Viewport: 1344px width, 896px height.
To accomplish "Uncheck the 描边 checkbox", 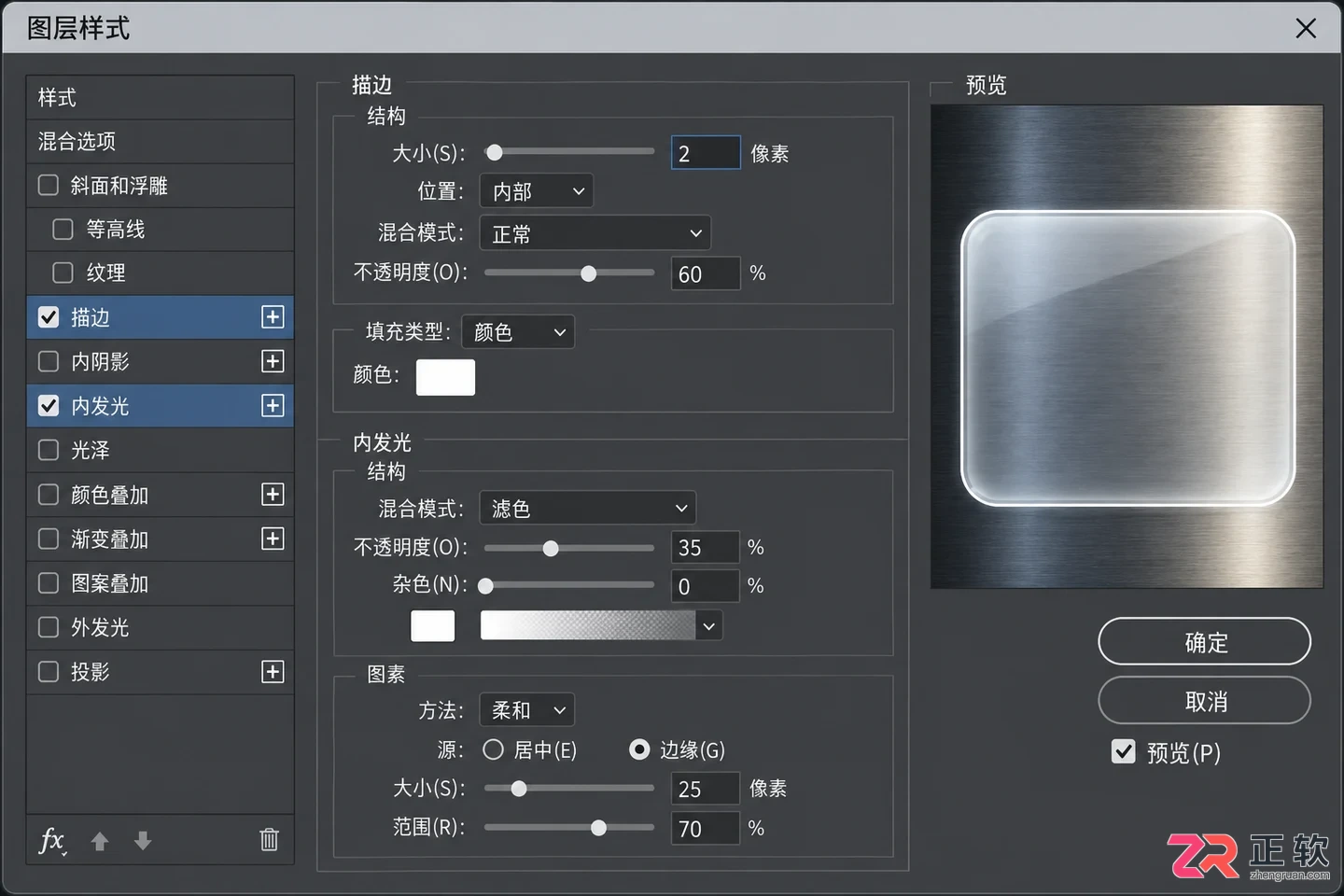I will 49,317.
